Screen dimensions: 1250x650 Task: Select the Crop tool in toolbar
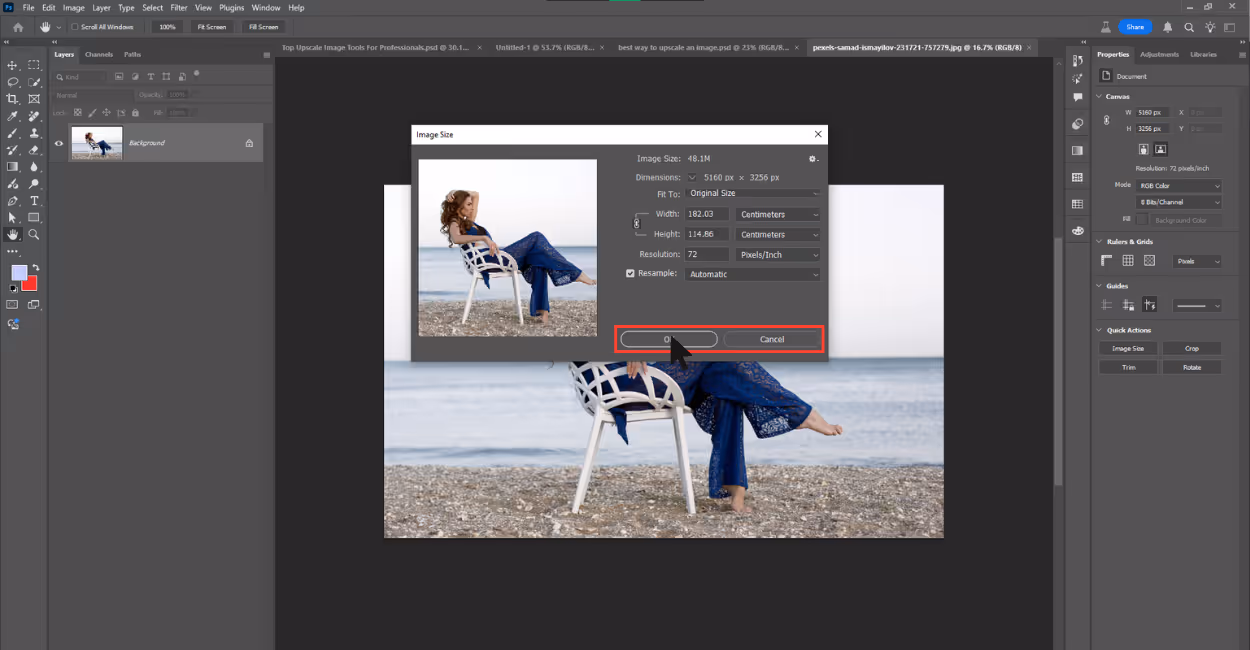13,99
